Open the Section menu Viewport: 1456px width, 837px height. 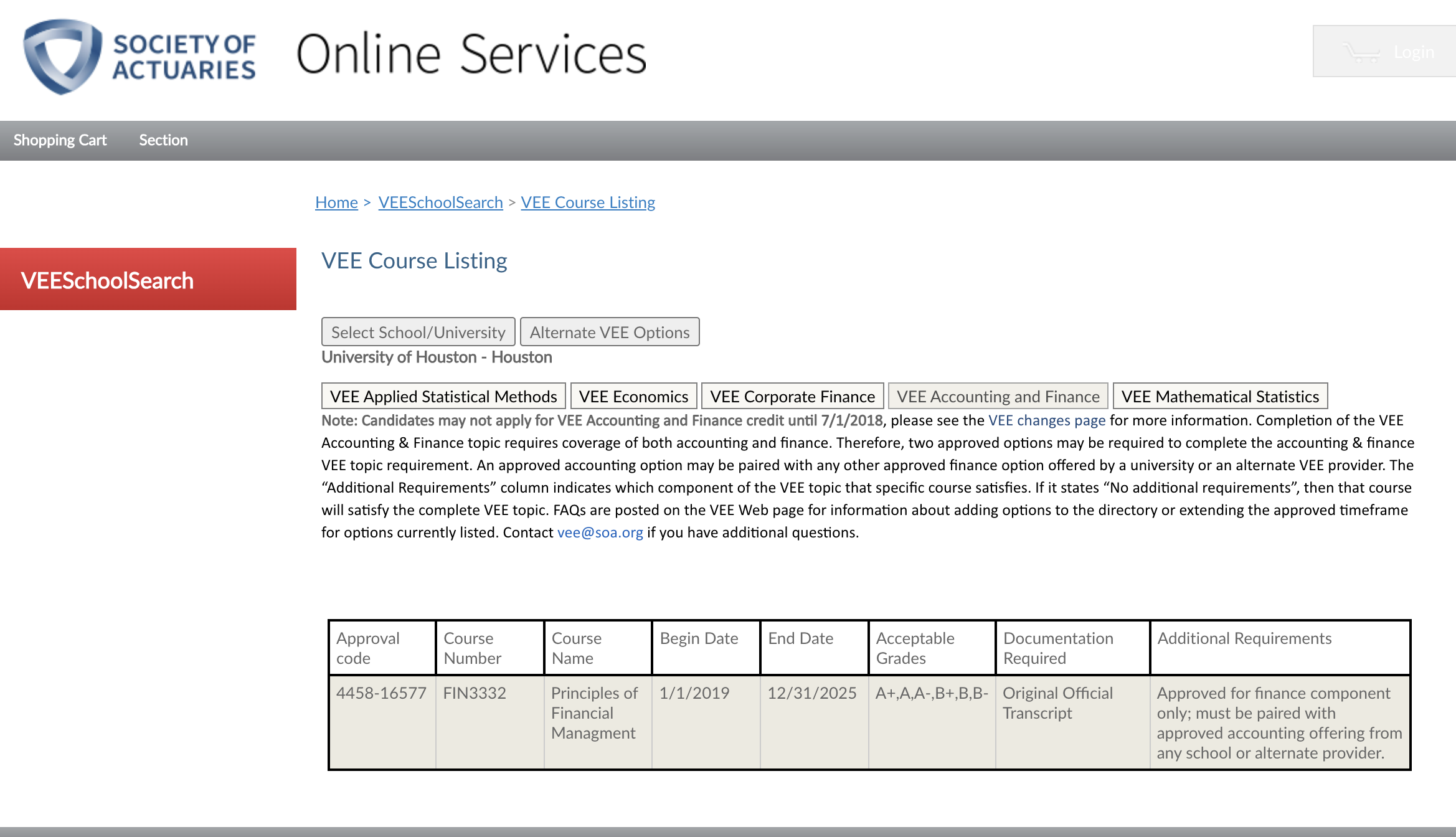tap(163, 140)
